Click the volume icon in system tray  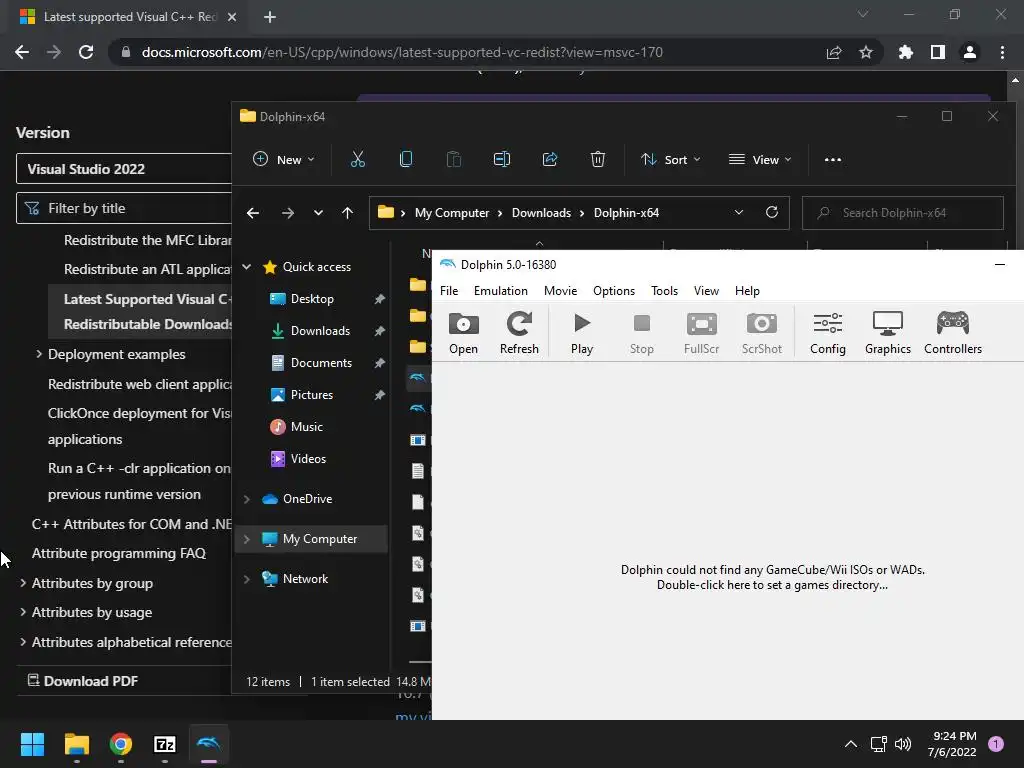[x=903, y=744]
